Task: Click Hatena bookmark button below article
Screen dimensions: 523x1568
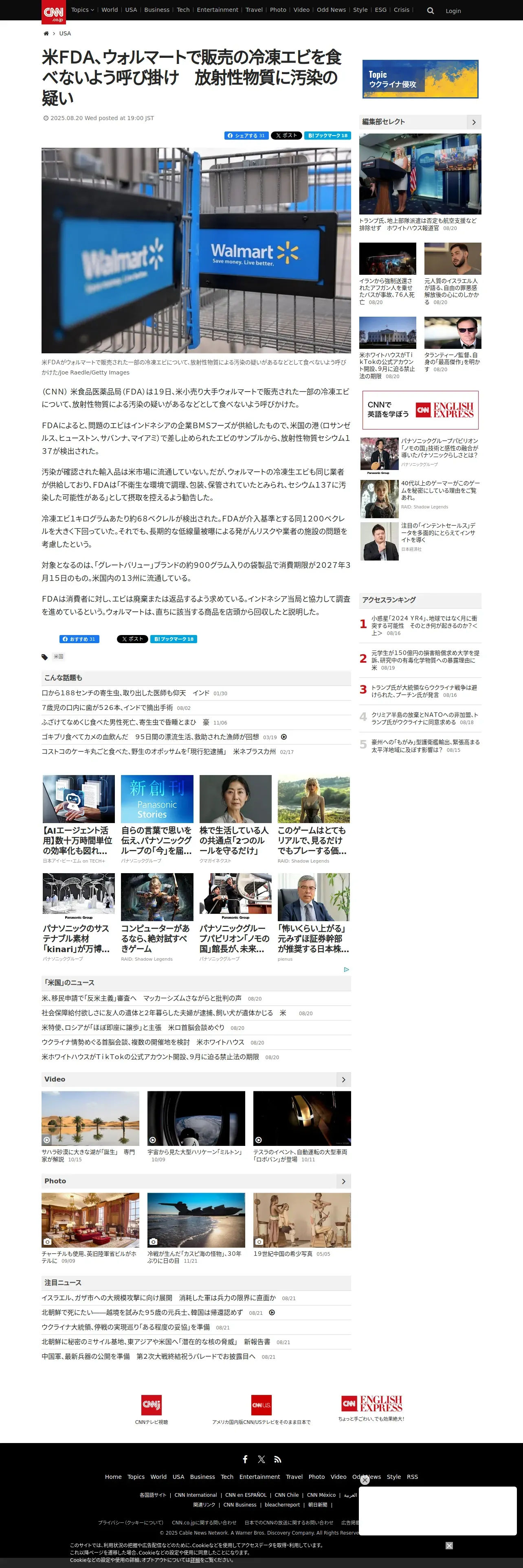Action: pyautogui.click(x=174, y=639)
